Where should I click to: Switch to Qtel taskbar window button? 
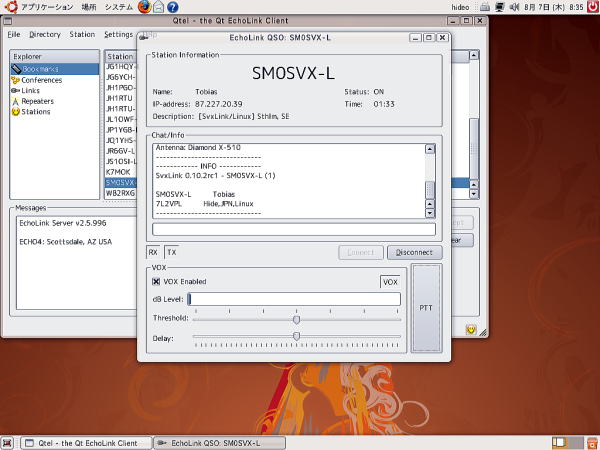point(86,443)
